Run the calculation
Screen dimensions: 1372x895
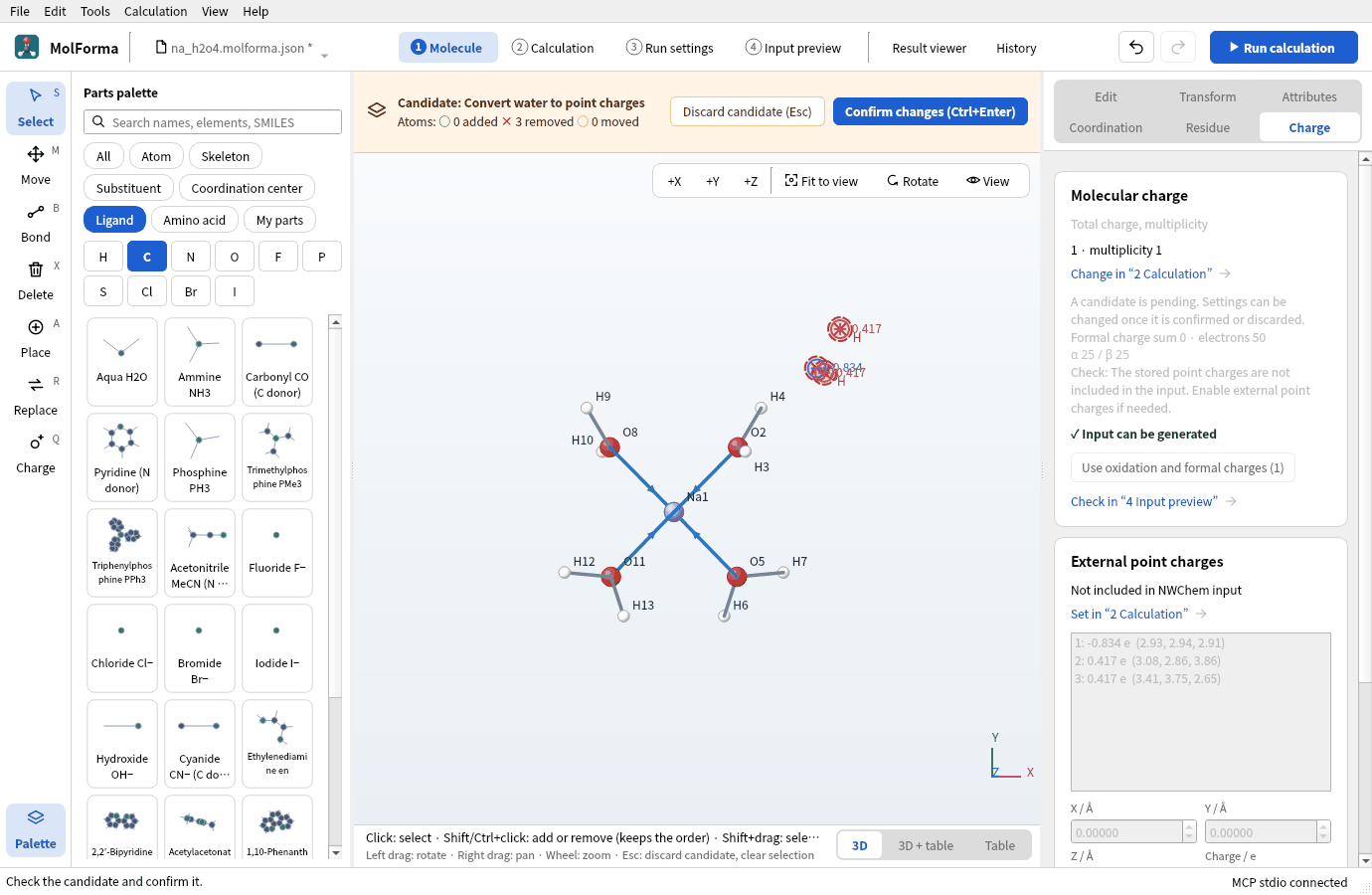1284,47
